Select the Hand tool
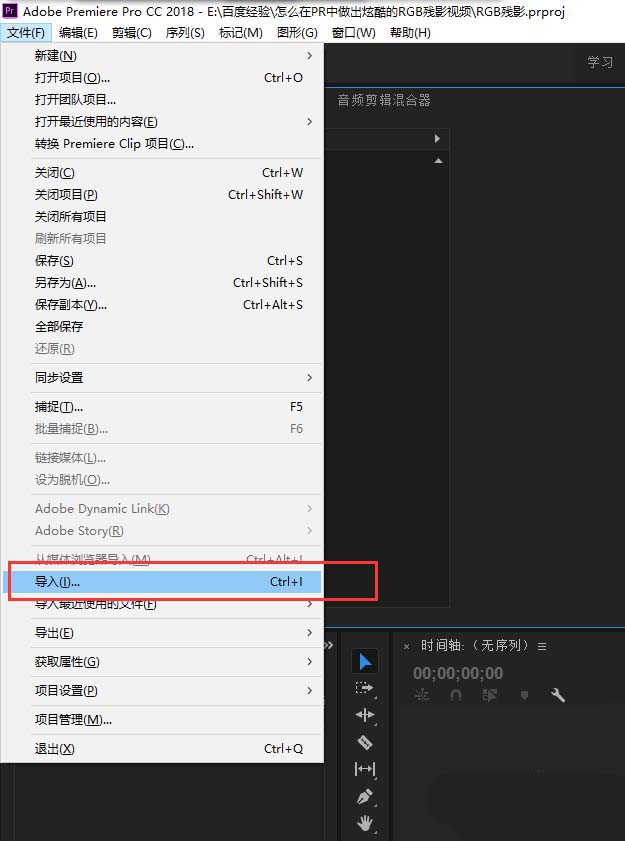Image resolution: width=625 pixels, height=841 pixels. coord(365,823)
